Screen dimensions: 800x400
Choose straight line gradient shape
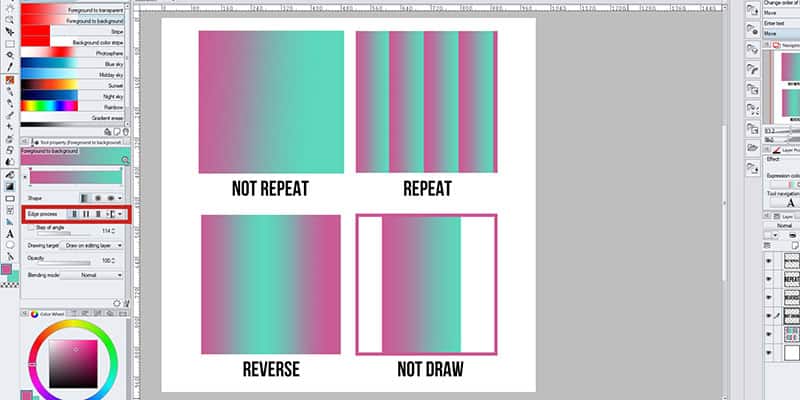coord(85,198)
